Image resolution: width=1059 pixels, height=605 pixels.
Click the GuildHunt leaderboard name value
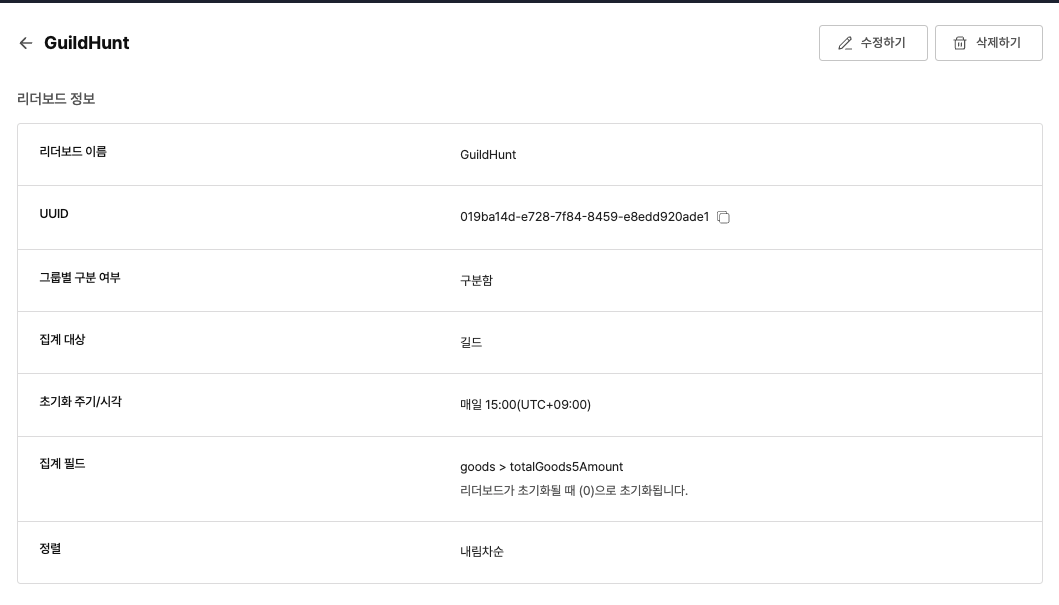click(488, 155)
